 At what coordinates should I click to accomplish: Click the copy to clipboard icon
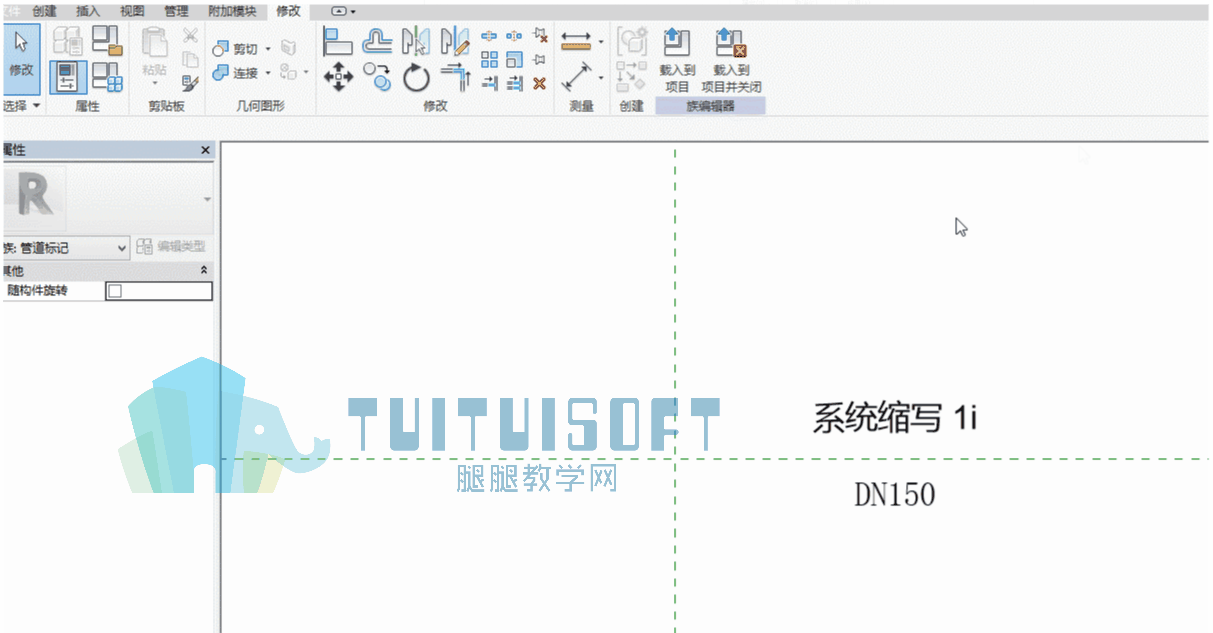coord(190,60)
